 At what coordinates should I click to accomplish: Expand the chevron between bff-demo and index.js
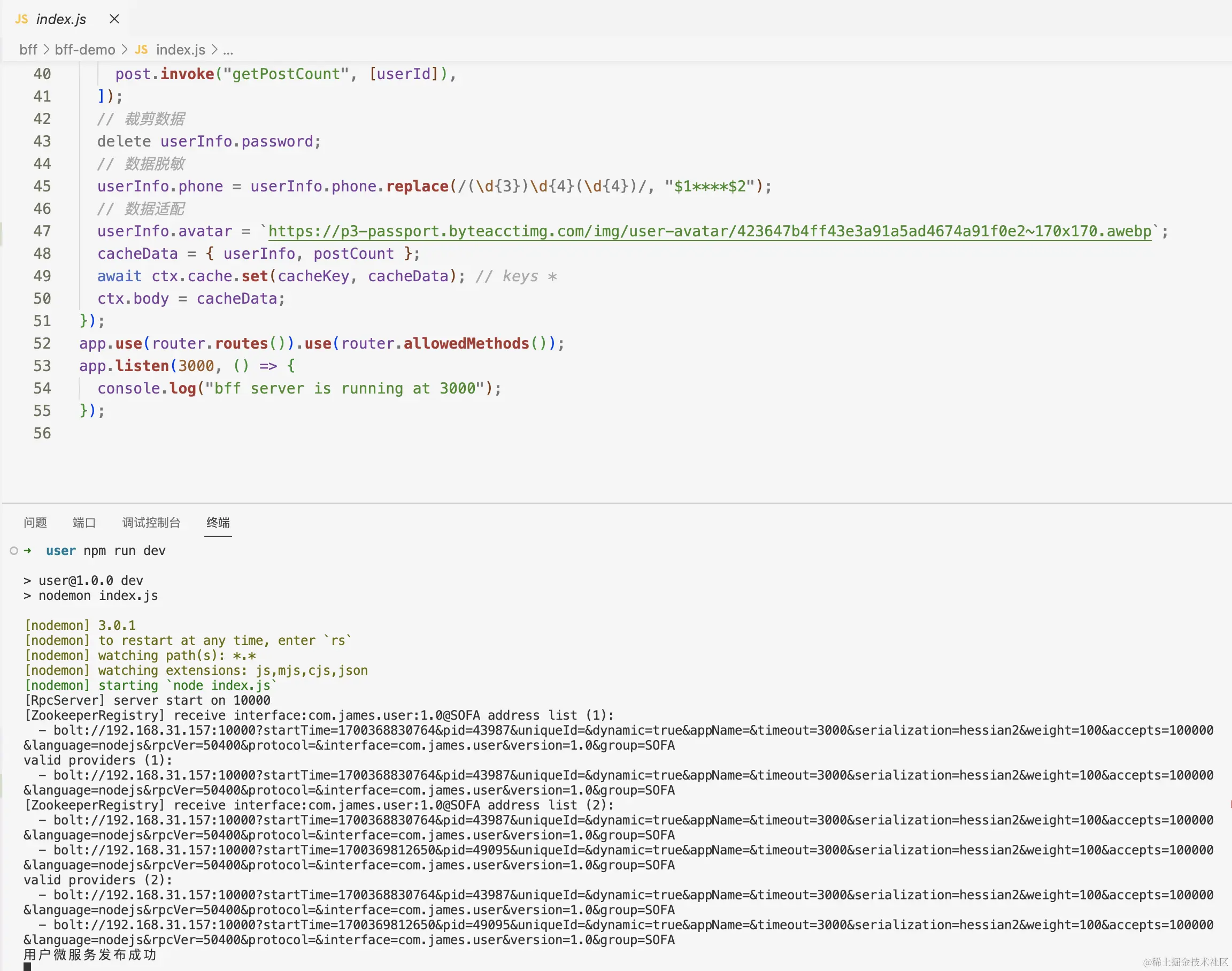click(x=125, y=50)
